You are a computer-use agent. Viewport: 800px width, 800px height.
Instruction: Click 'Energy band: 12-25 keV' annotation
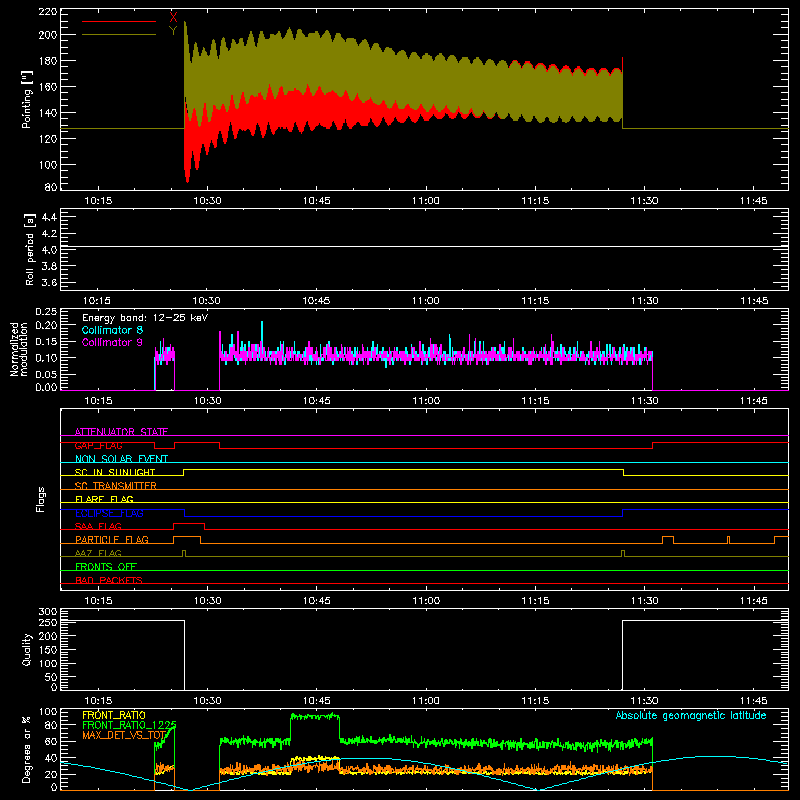(145, 318)
